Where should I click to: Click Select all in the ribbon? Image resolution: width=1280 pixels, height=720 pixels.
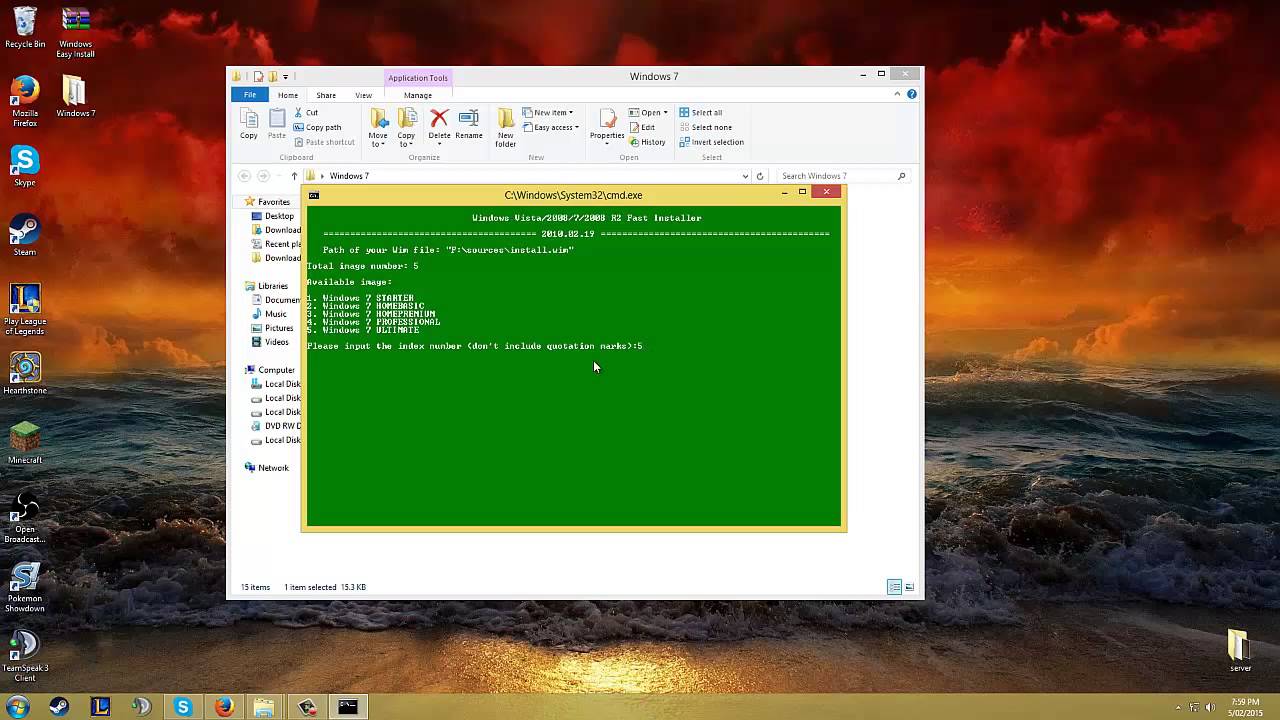tap(700, 113)
